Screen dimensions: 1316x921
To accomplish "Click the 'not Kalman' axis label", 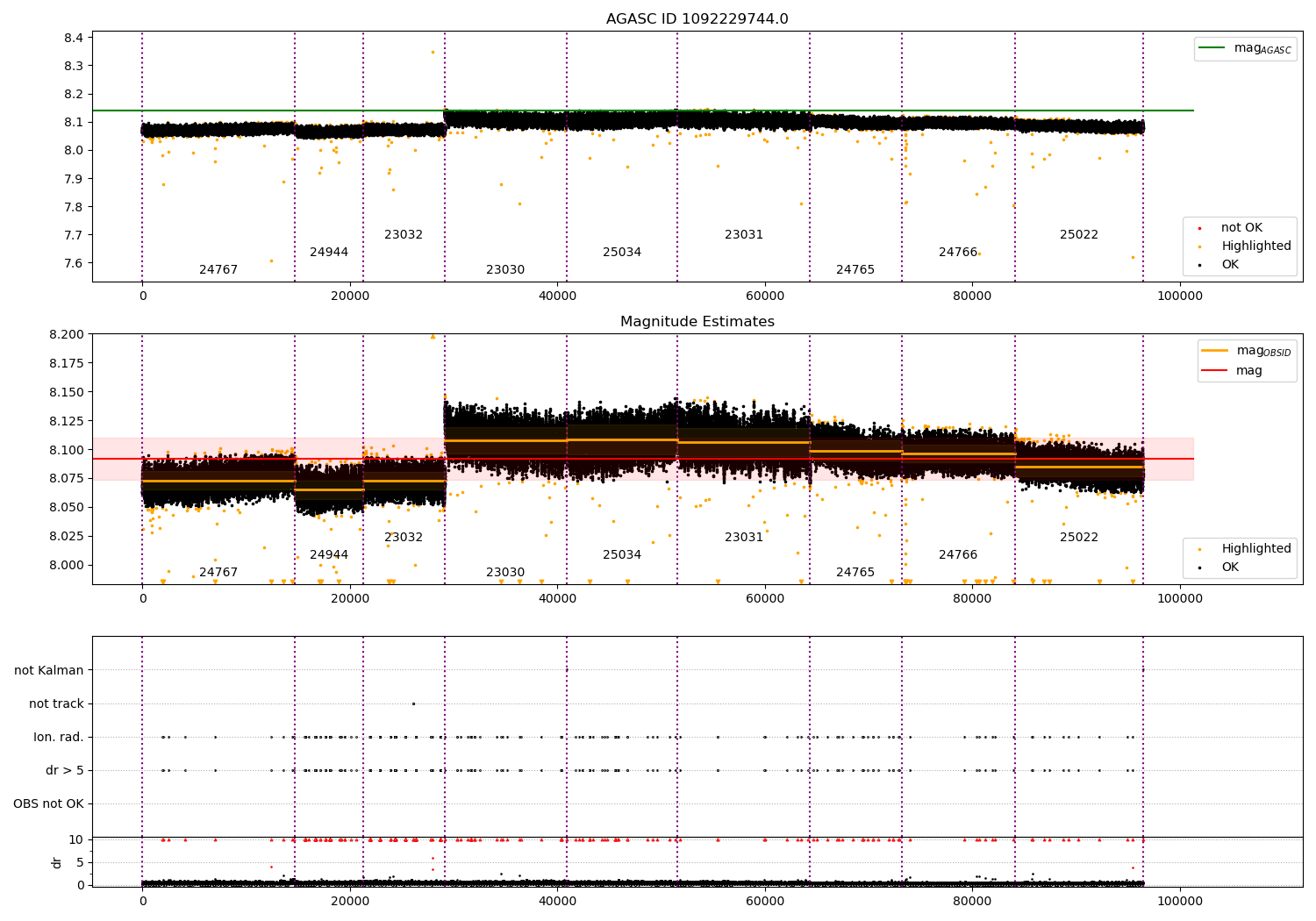I will point(49,670).
